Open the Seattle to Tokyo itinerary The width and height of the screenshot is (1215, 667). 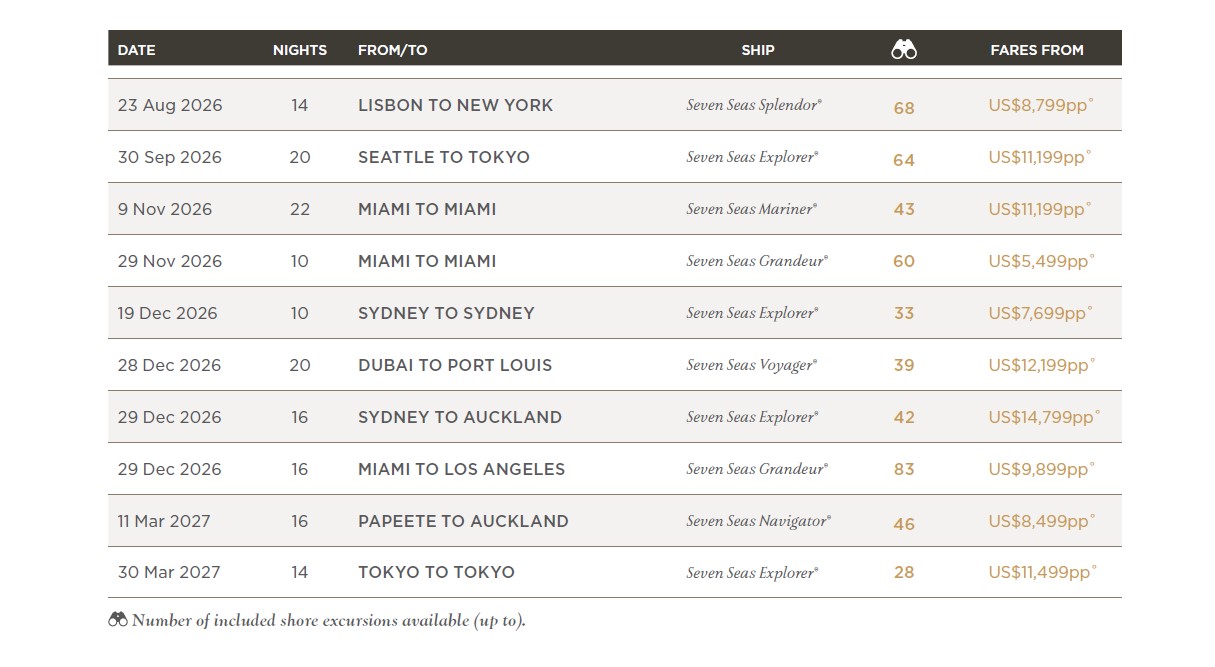tap(444, 157)
